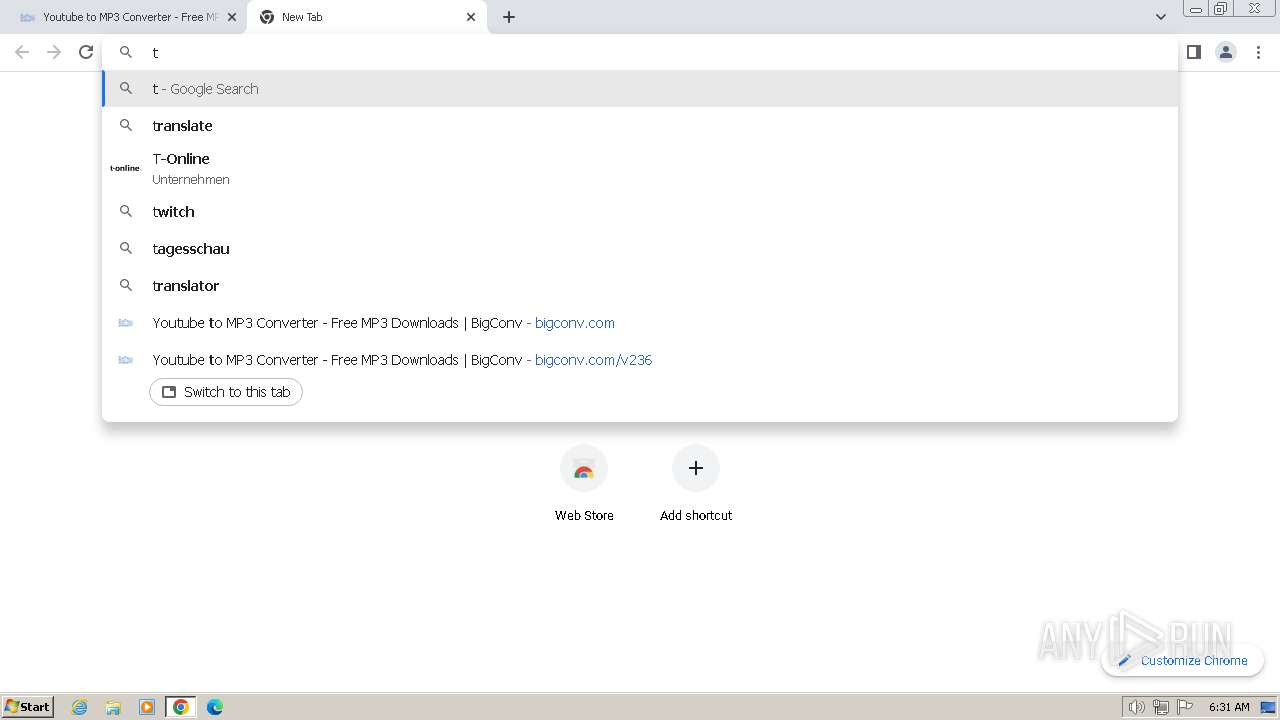Click the search icon beside 'twitch'

click(126, 211)
